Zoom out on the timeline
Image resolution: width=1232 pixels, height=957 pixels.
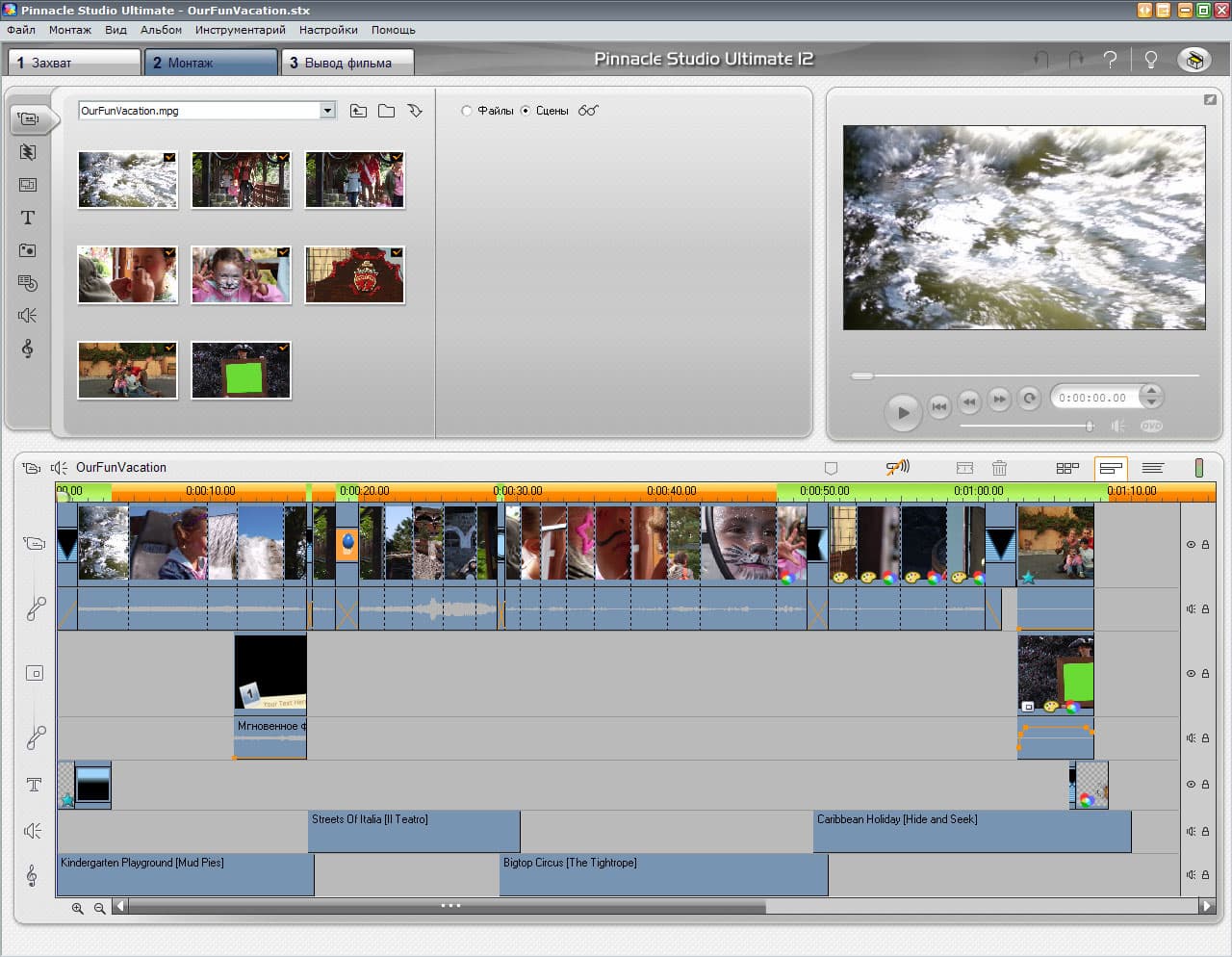tap(99, 908)
